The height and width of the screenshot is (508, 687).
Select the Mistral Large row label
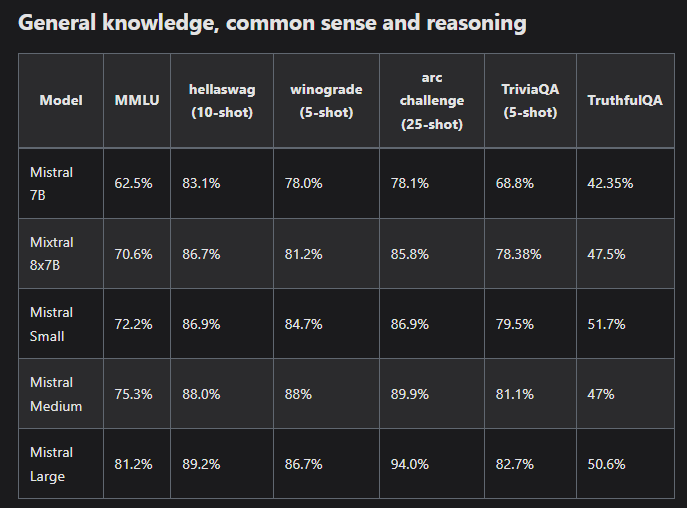51,464
